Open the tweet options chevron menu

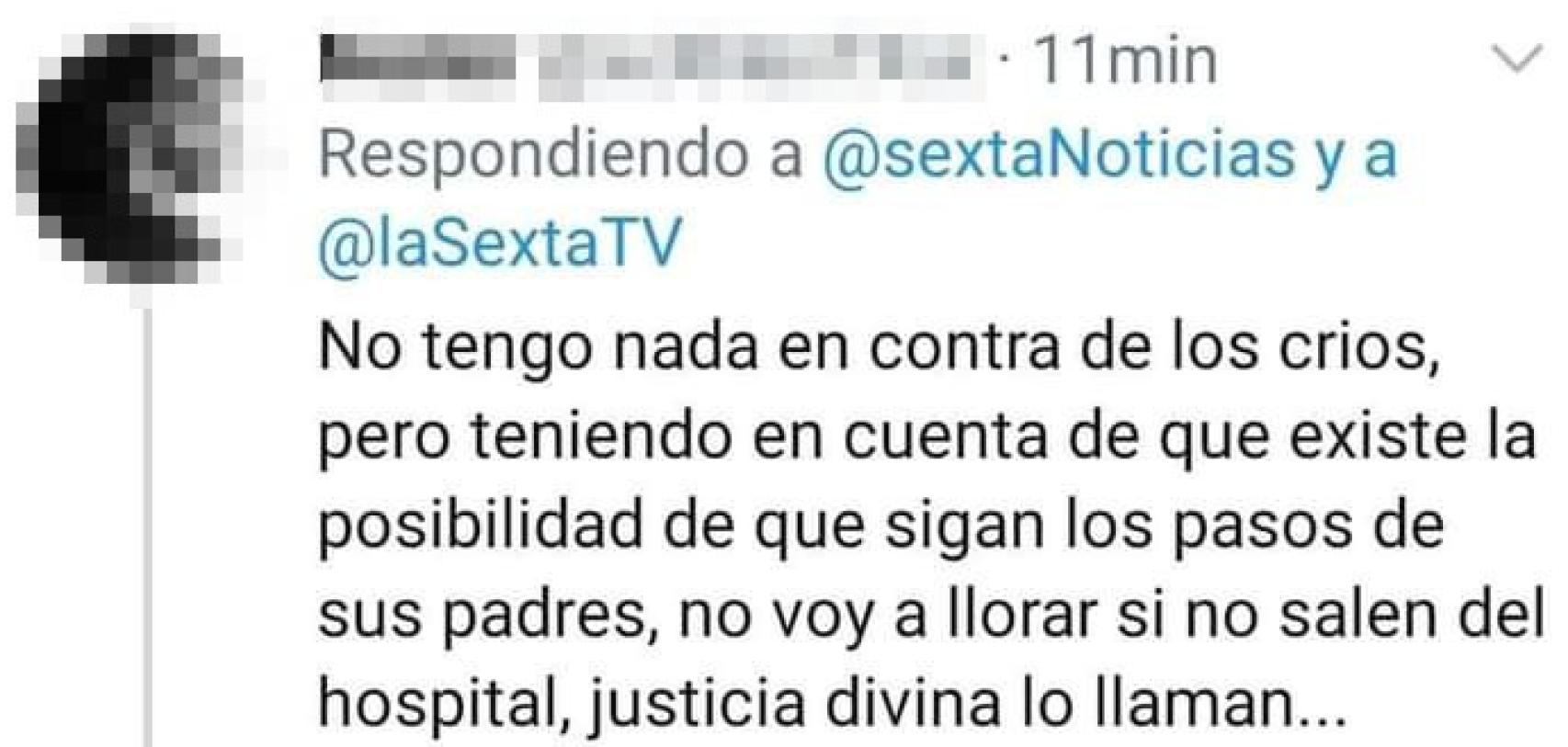coord(1518,60)
